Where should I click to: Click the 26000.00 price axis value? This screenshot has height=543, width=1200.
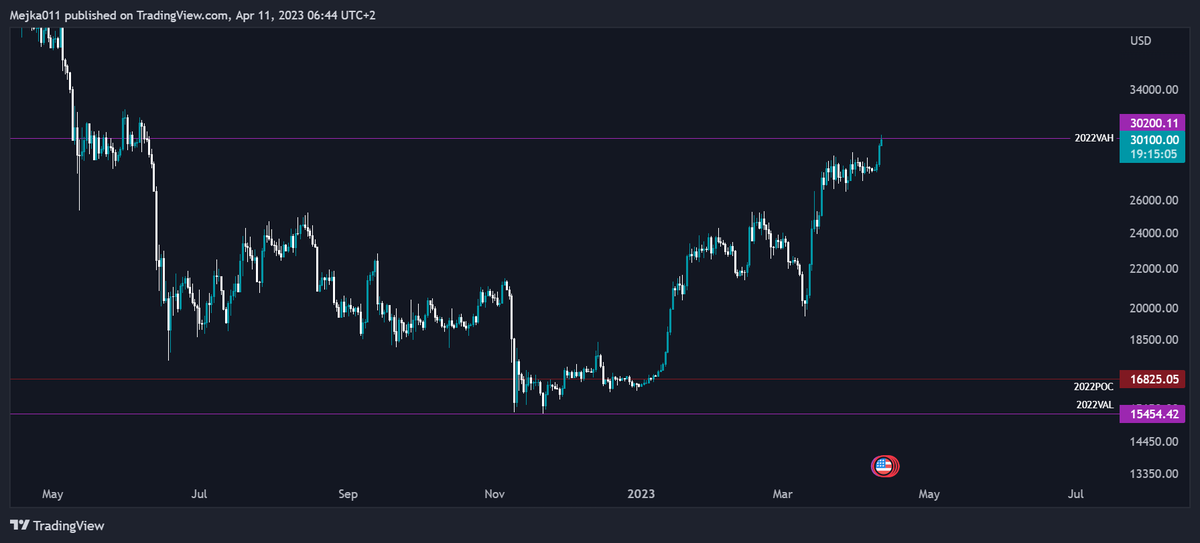point(1155,200)
